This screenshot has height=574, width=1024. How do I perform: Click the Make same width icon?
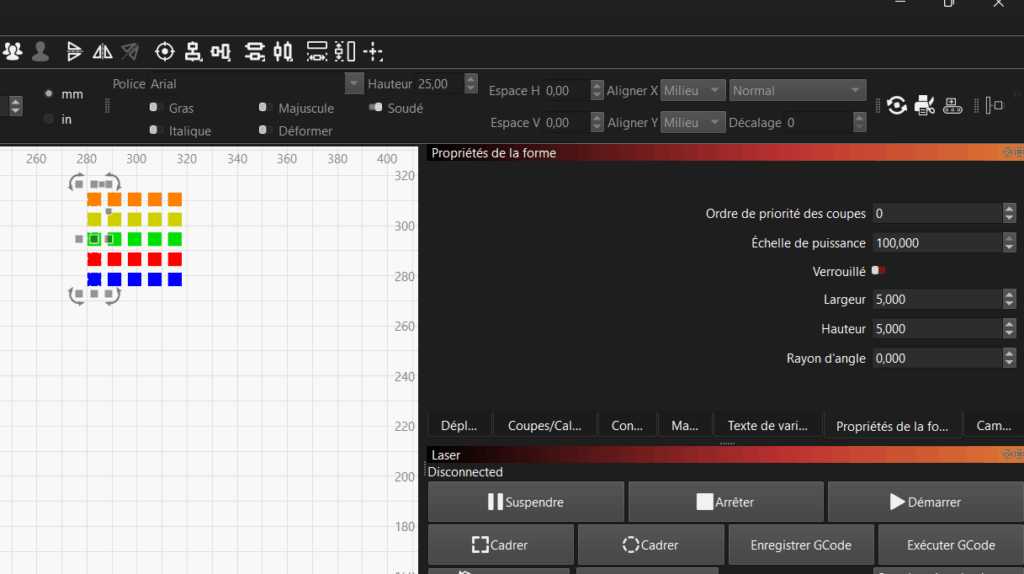point(317,51)
